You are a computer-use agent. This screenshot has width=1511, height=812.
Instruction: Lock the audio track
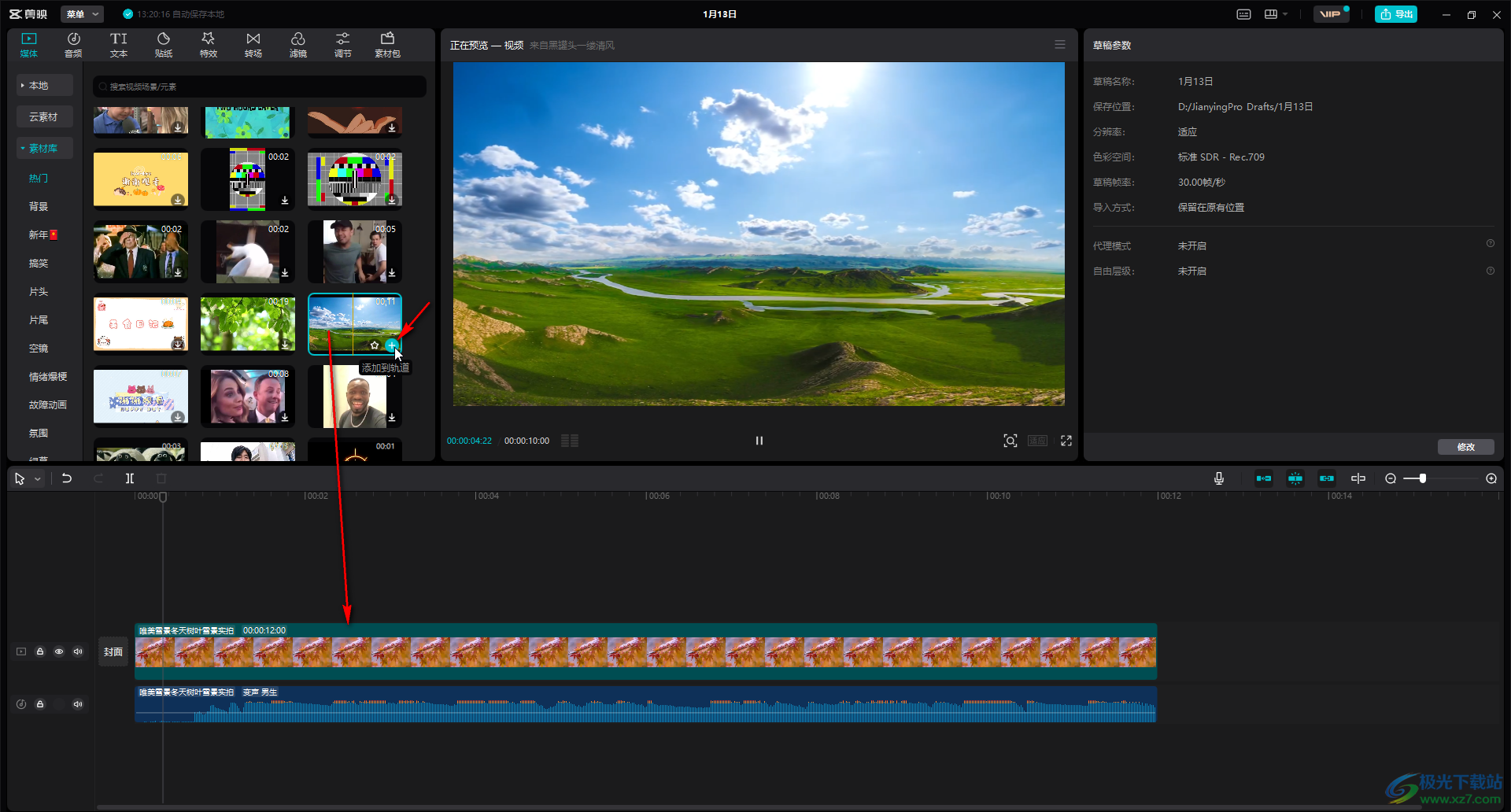click(40, 704)
